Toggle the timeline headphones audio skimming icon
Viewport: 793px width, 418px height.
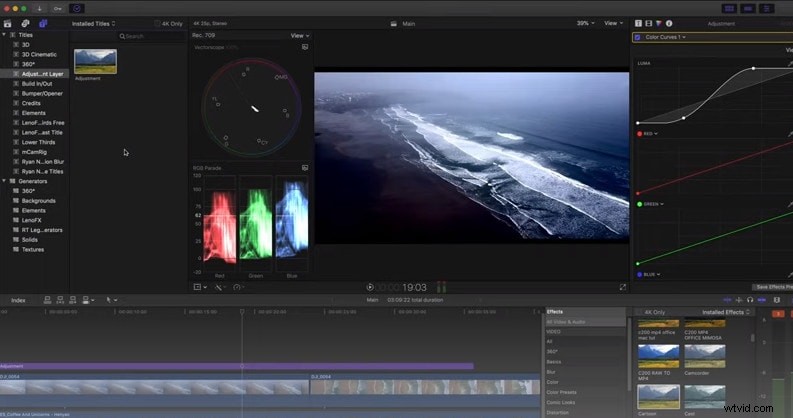point(750,300)
